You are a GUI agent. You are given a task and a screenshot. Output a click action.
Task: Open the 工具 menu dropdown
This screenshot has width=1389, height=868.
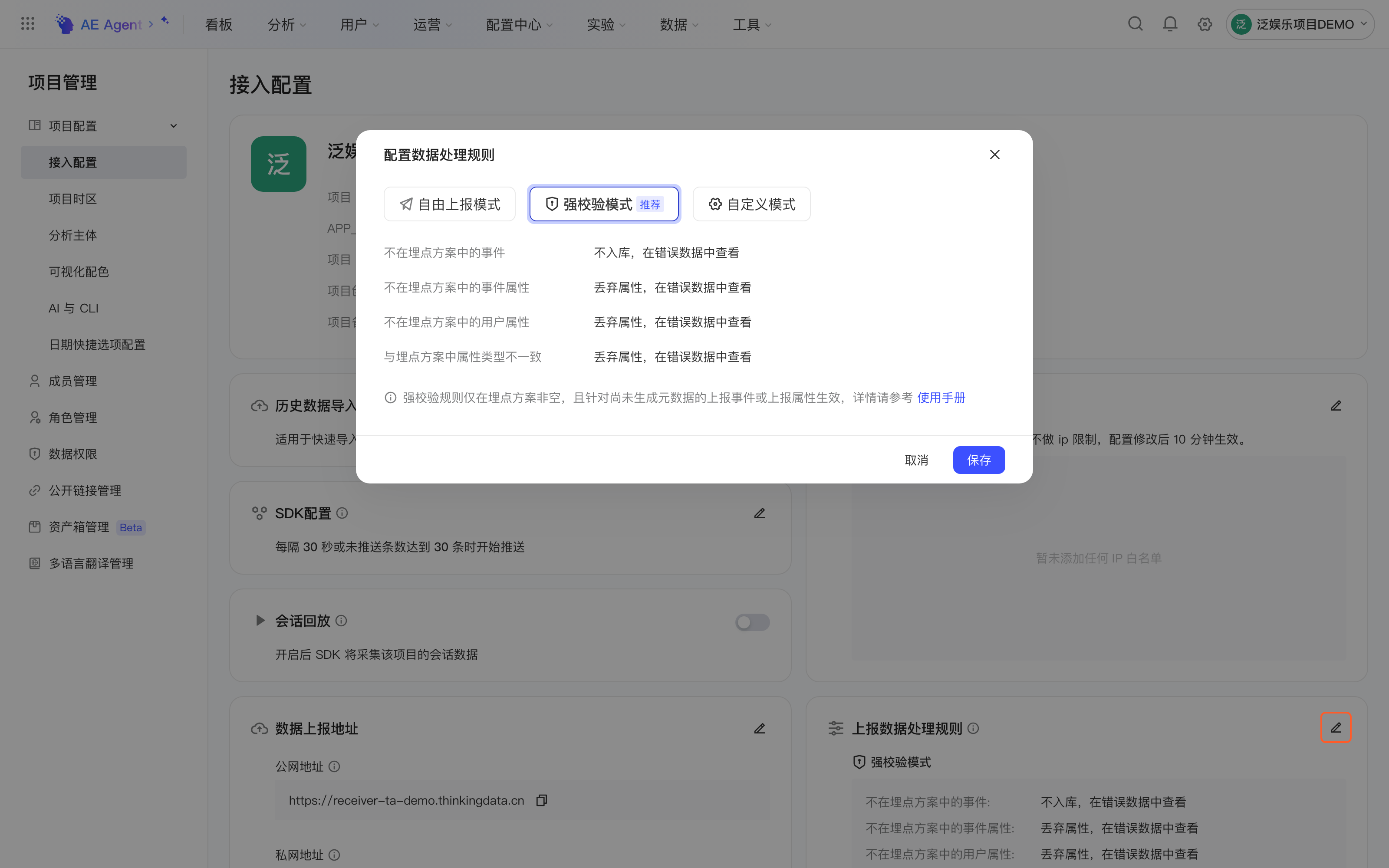coord(752,25)
